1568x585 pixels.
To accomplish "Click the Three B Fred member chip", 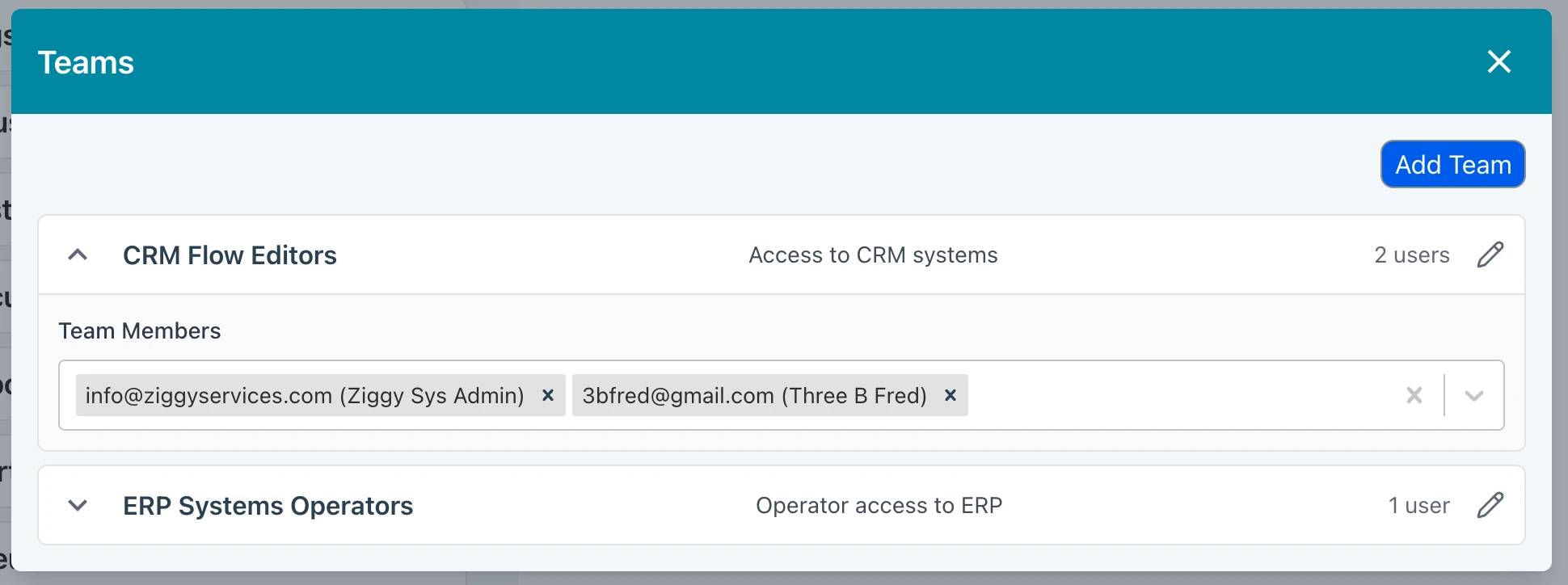I will (x=754, y=395).
